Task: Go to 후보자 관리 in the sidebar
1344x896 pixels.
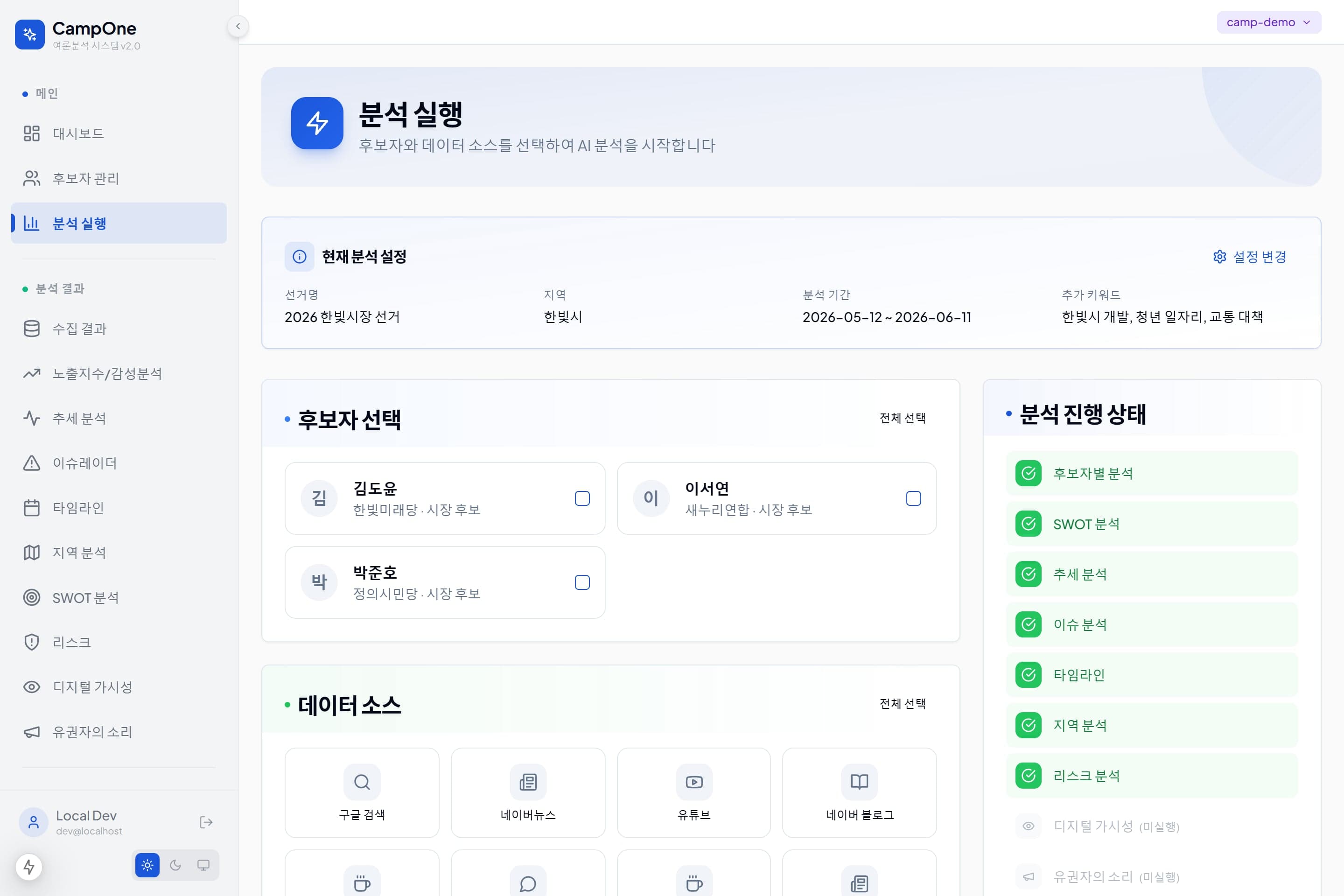Action: coord(119,178)
